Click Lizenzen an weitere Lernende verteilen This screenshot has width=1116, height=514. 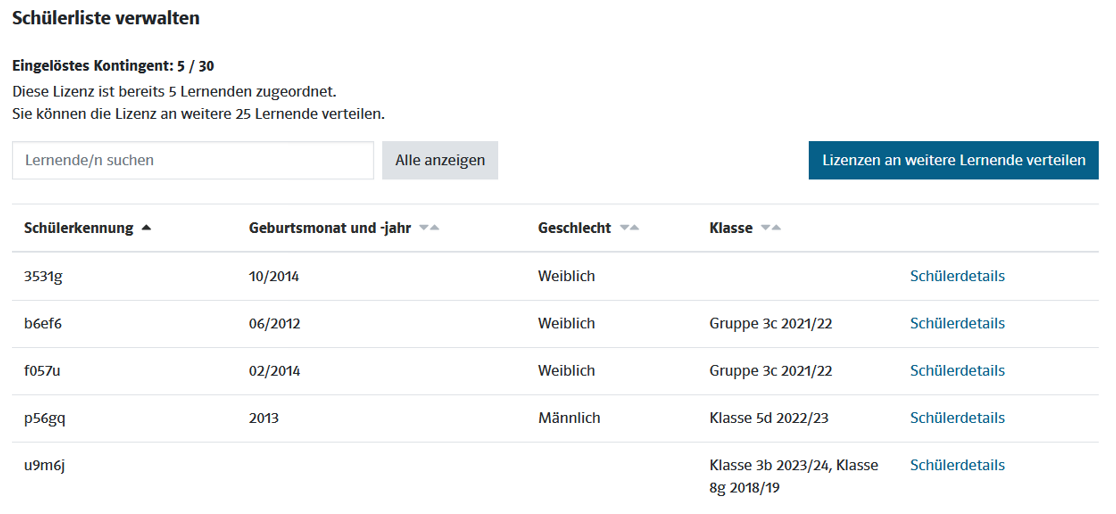[953, 160]
